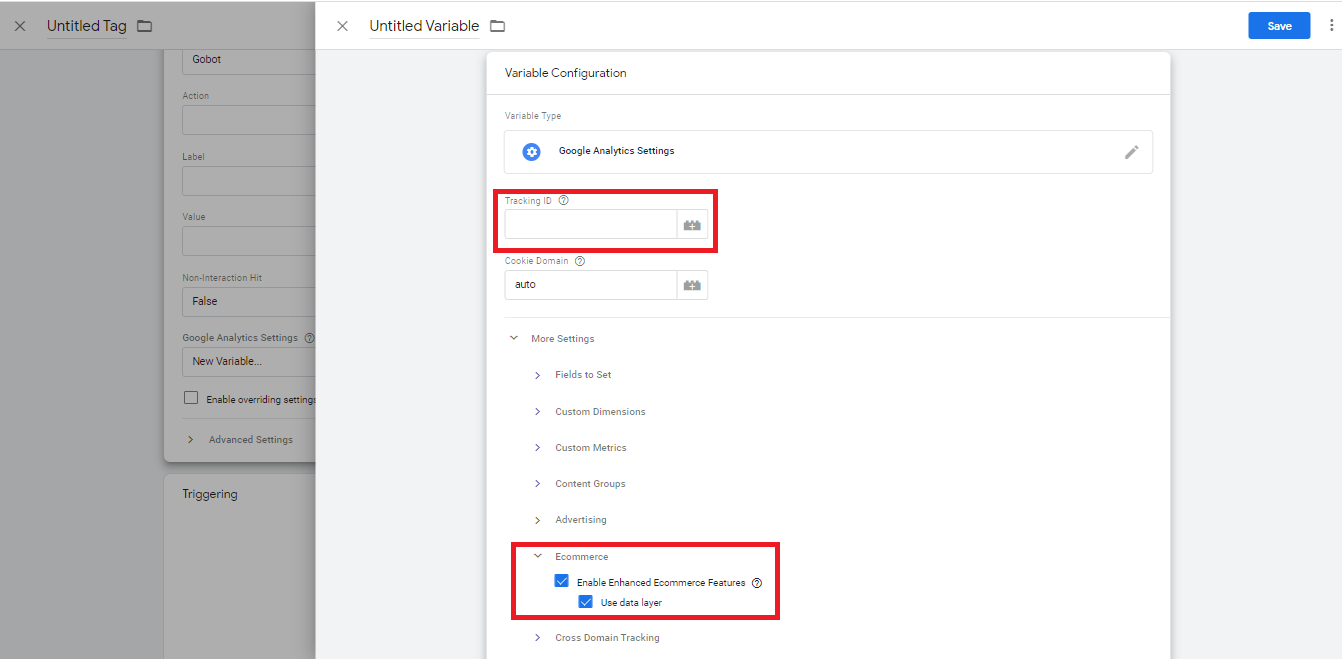Expand Fields to Set
Screen dimensions: 1342x659
(538, 375)
